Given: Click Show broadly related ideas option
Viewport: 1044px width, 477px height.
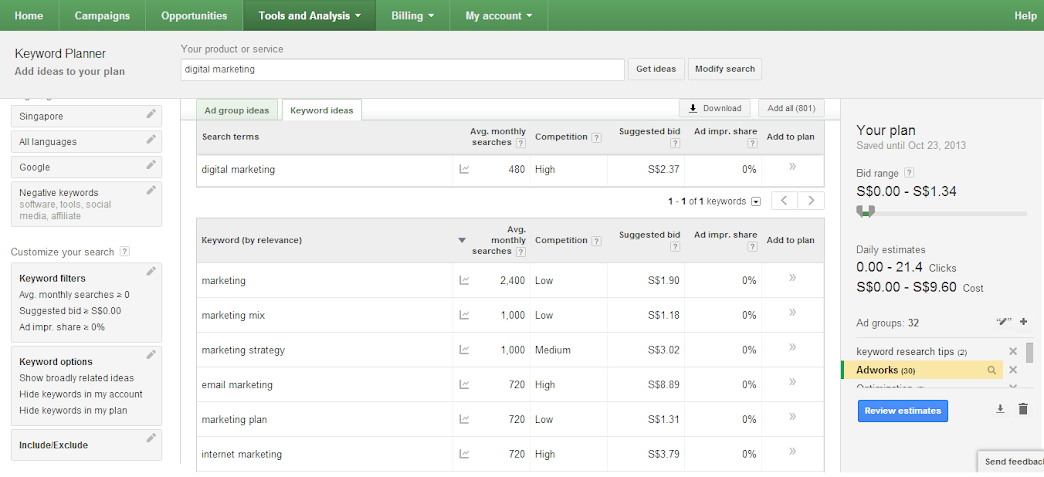Looking at the screenshot, I should [77, 378].
